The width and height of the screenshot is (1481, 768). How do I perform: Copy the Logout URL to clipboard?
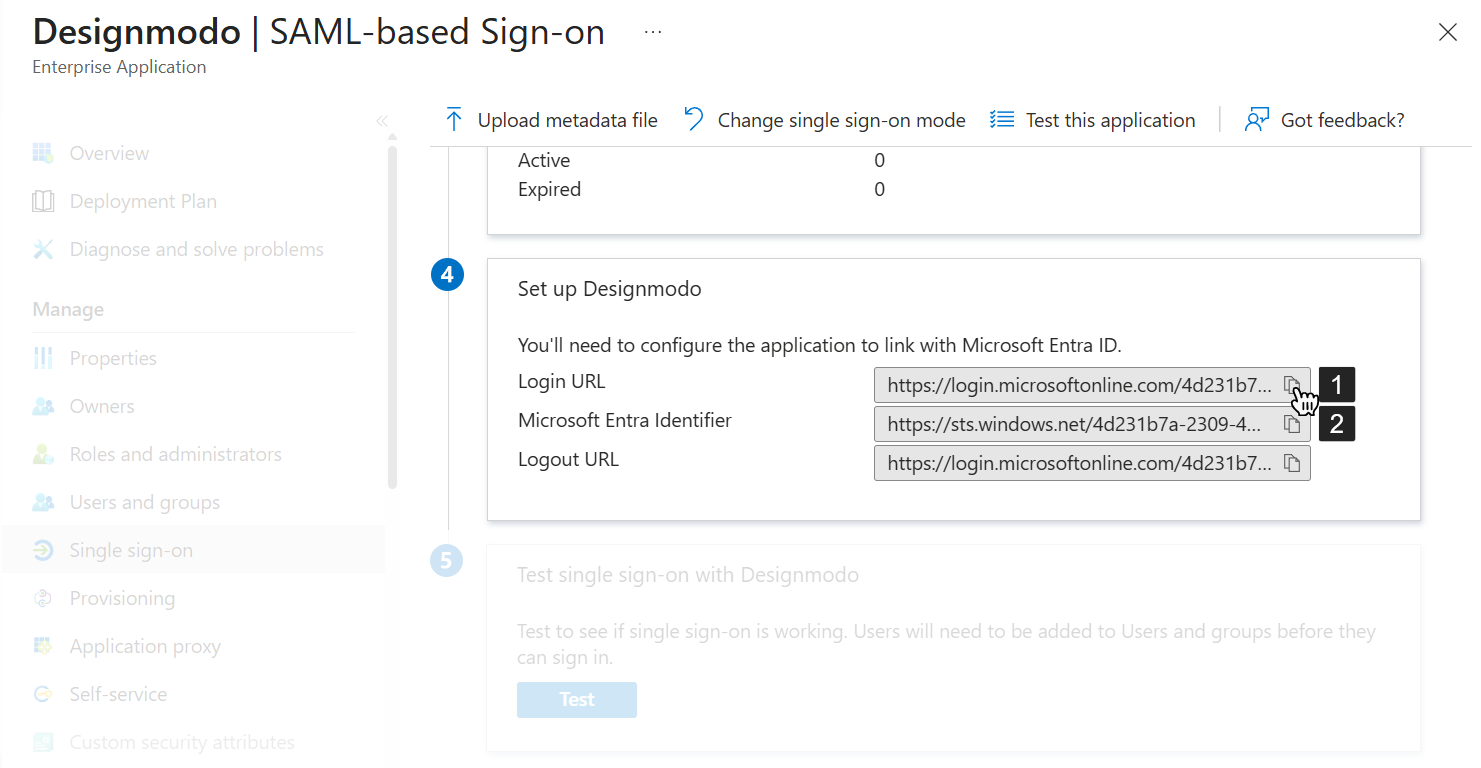[x=1292, y=464]
